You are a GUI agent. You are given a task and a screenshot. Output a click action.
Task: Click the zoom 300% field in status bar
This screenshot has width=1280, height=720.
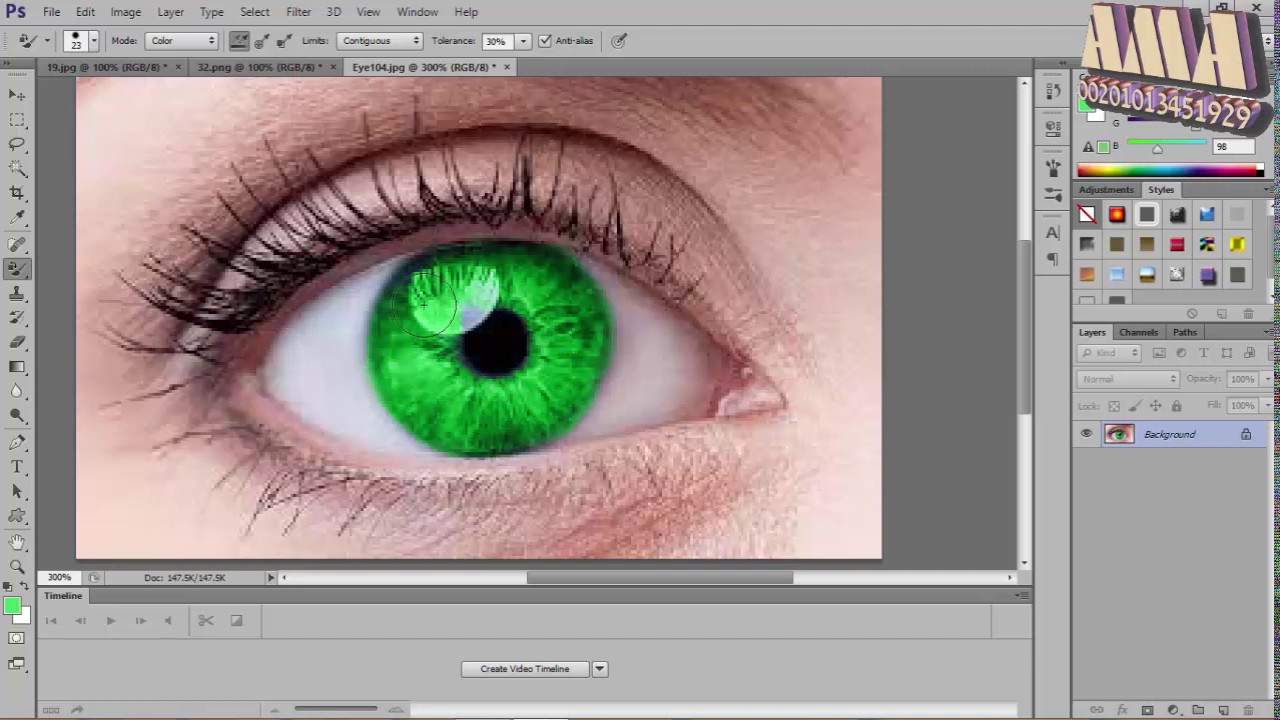[59, 578]
